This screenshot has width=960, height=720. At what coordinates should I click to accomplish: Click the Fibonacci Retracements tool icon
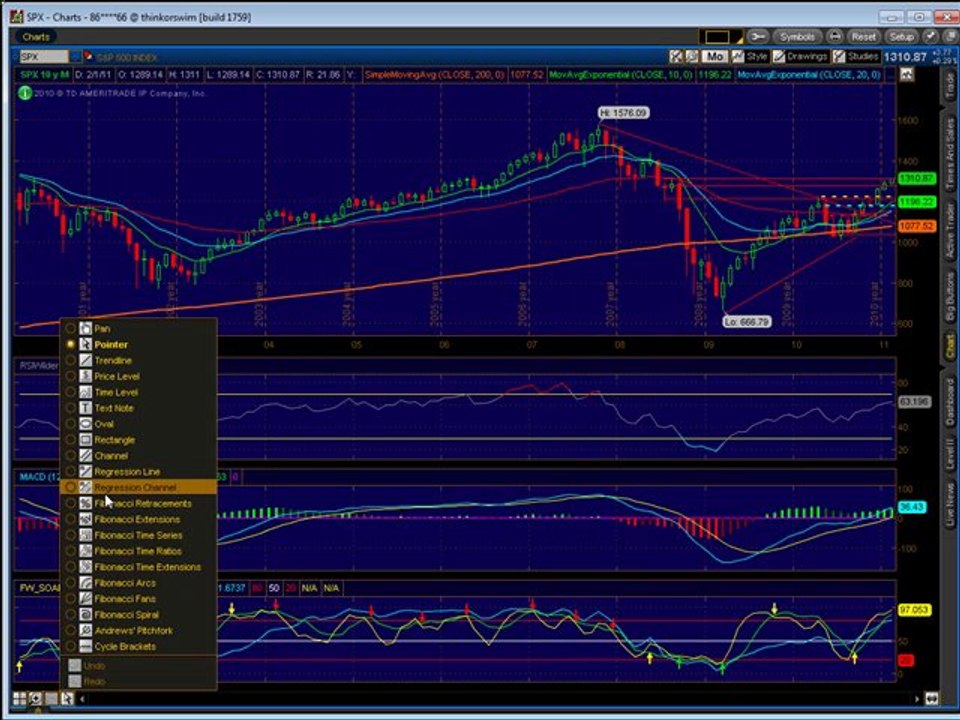(x=85, y=503)
